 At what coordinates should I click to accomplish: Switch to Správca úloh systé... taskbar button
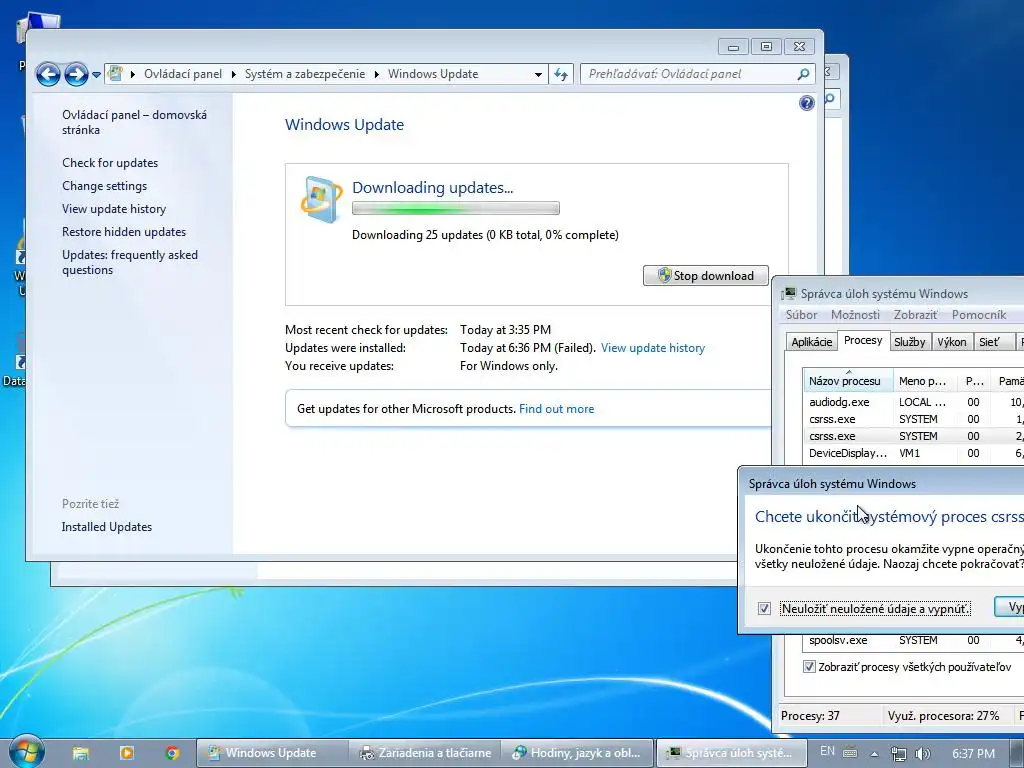click(x=731, y=753)
